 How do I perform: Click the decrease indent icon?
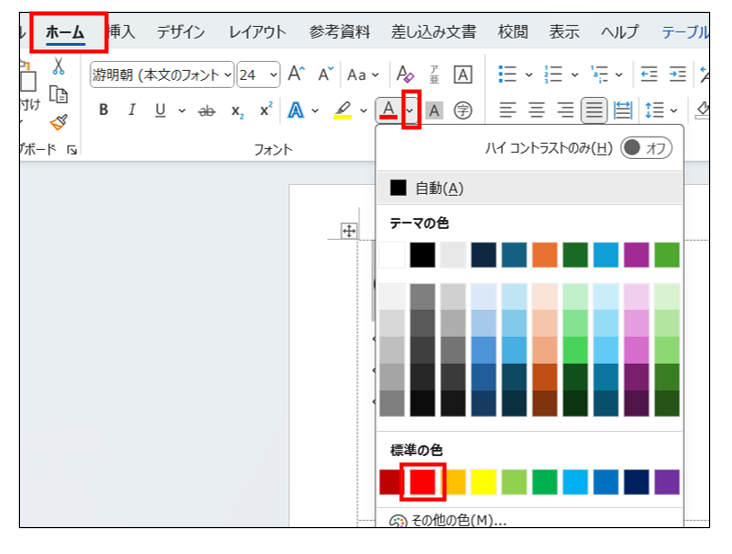tap(649, 74)
